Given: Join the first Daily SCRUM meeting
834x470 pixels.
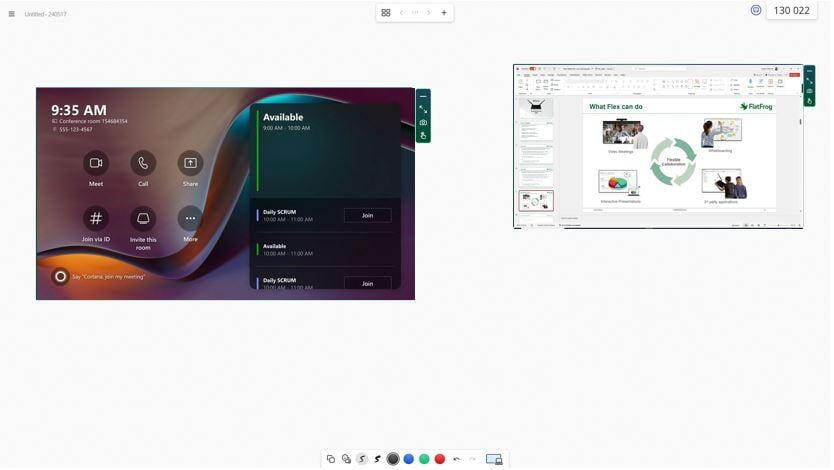Looking at the screenshot, I should (368, 215).
